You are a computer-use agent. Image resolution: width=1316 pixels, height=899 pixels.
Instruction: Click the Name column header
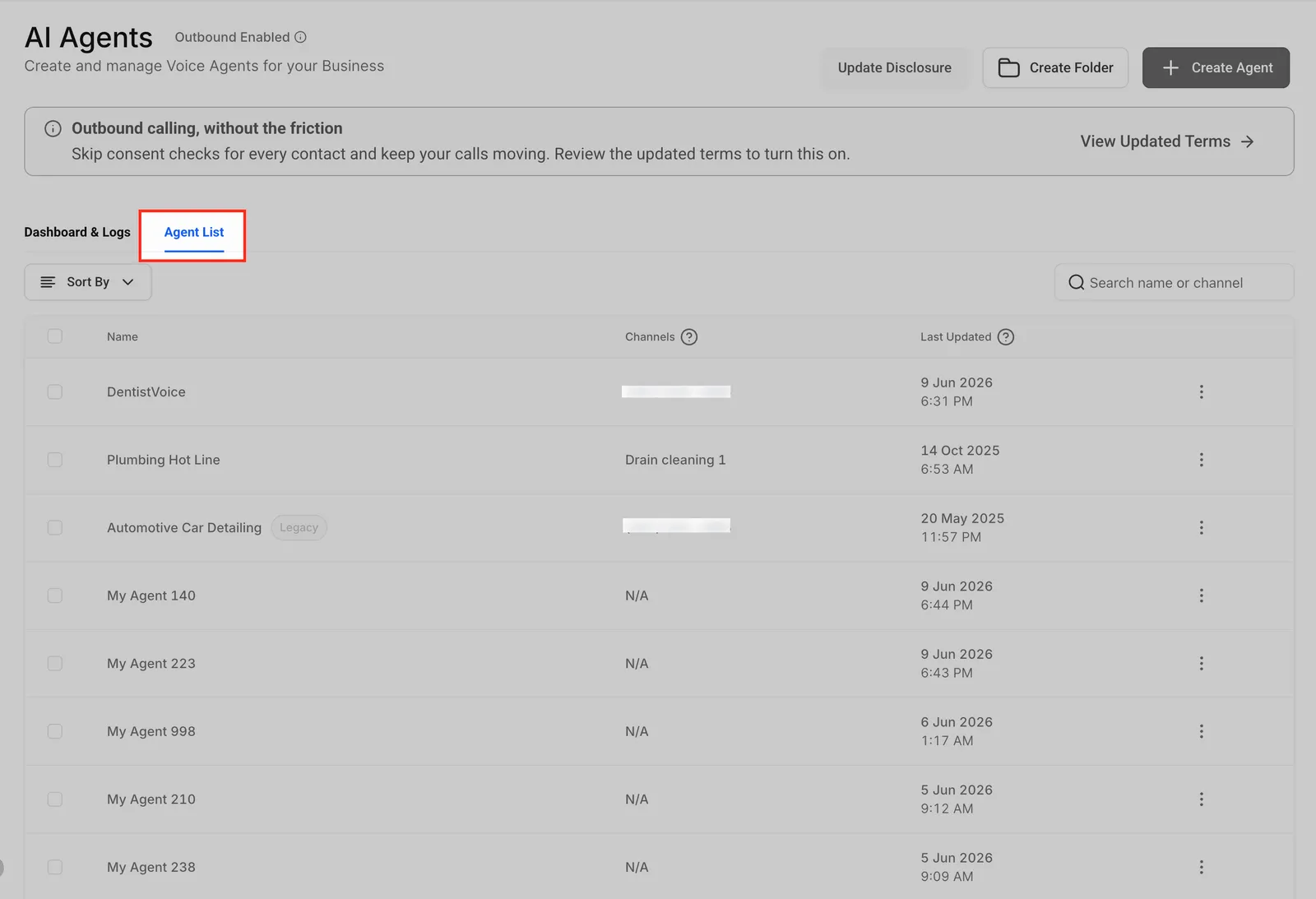coord(123,336)
